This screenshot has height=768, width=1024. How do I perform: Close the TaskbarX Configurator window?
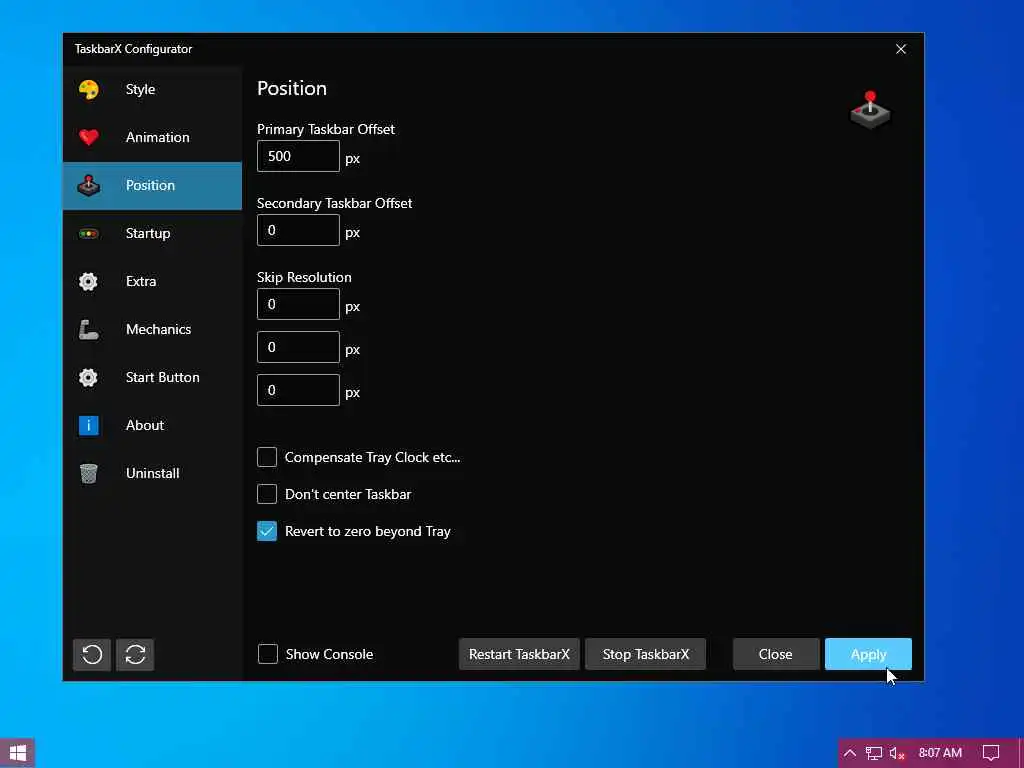click(x=901, y=49)
